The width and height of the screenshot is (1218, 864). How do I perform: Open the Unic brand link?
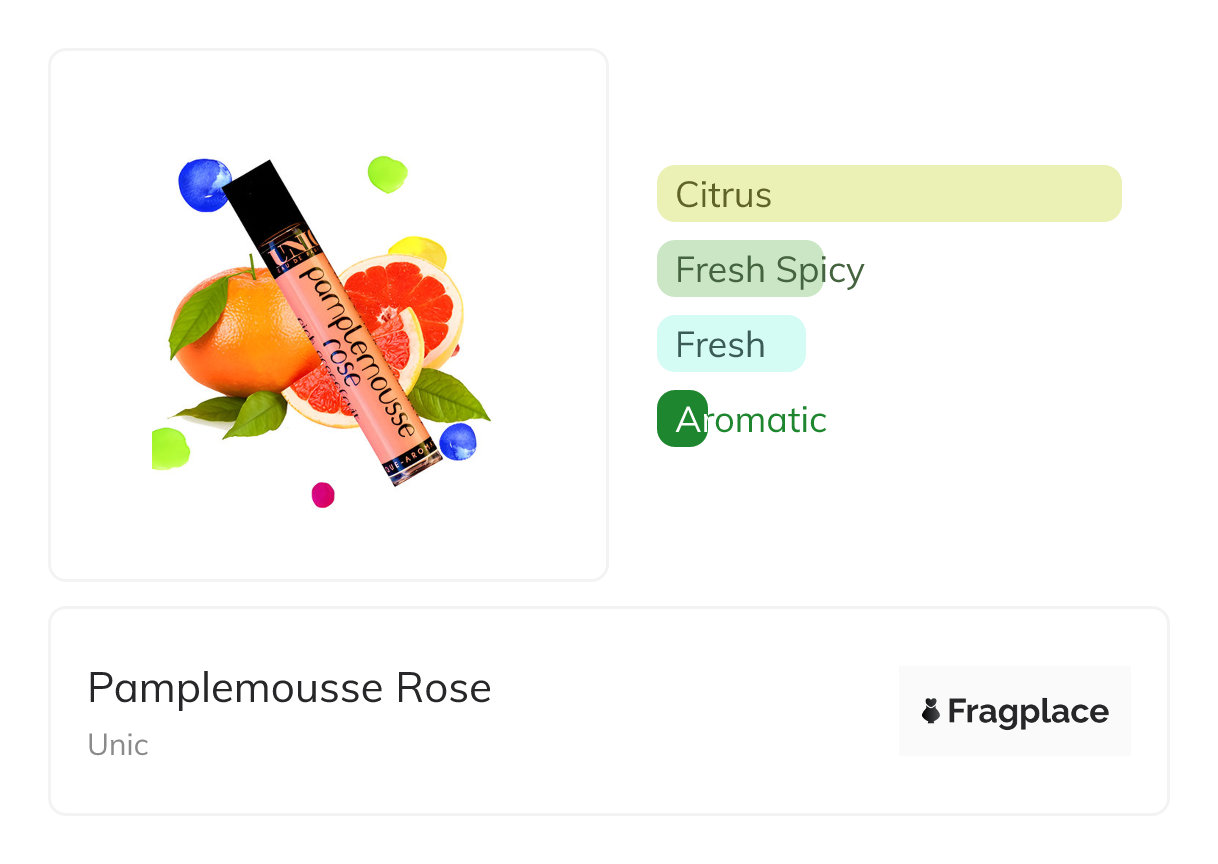[x=118, y=745]
